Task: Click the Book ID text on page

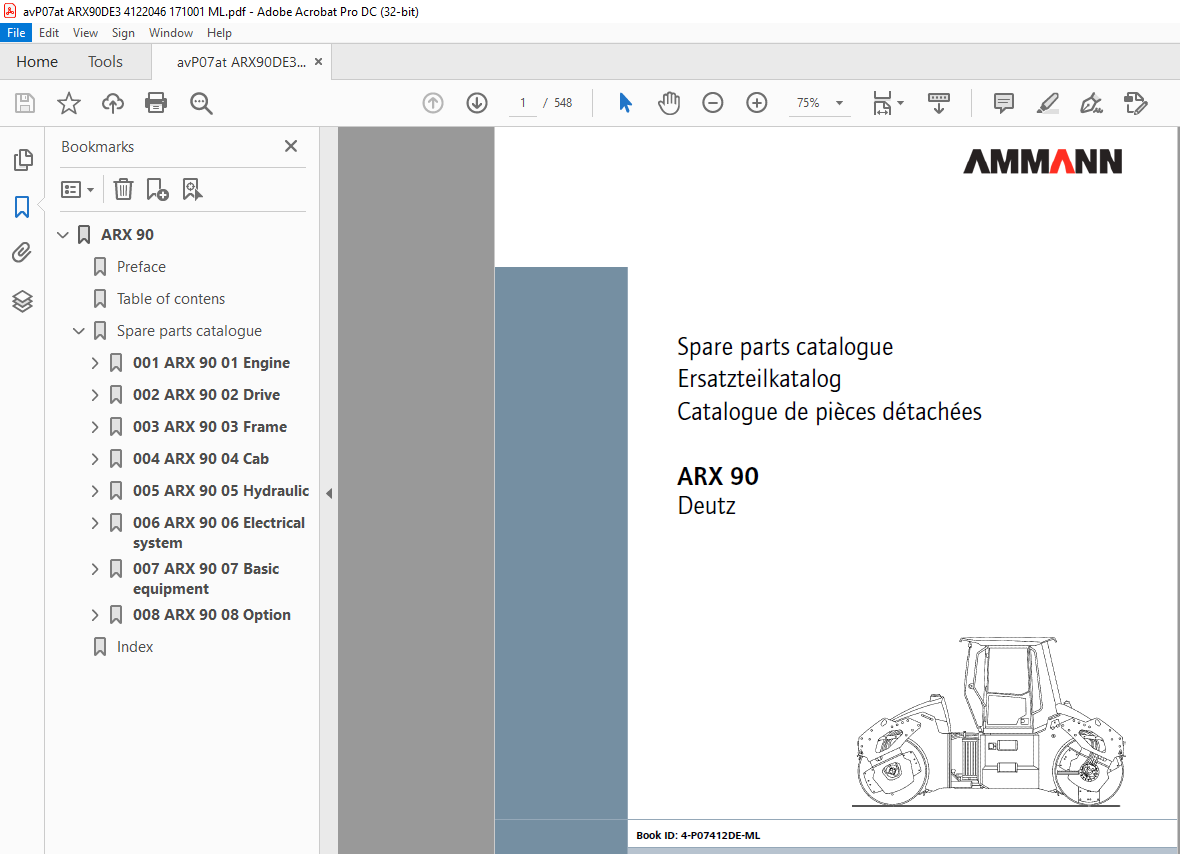Action: pos(698,835)
